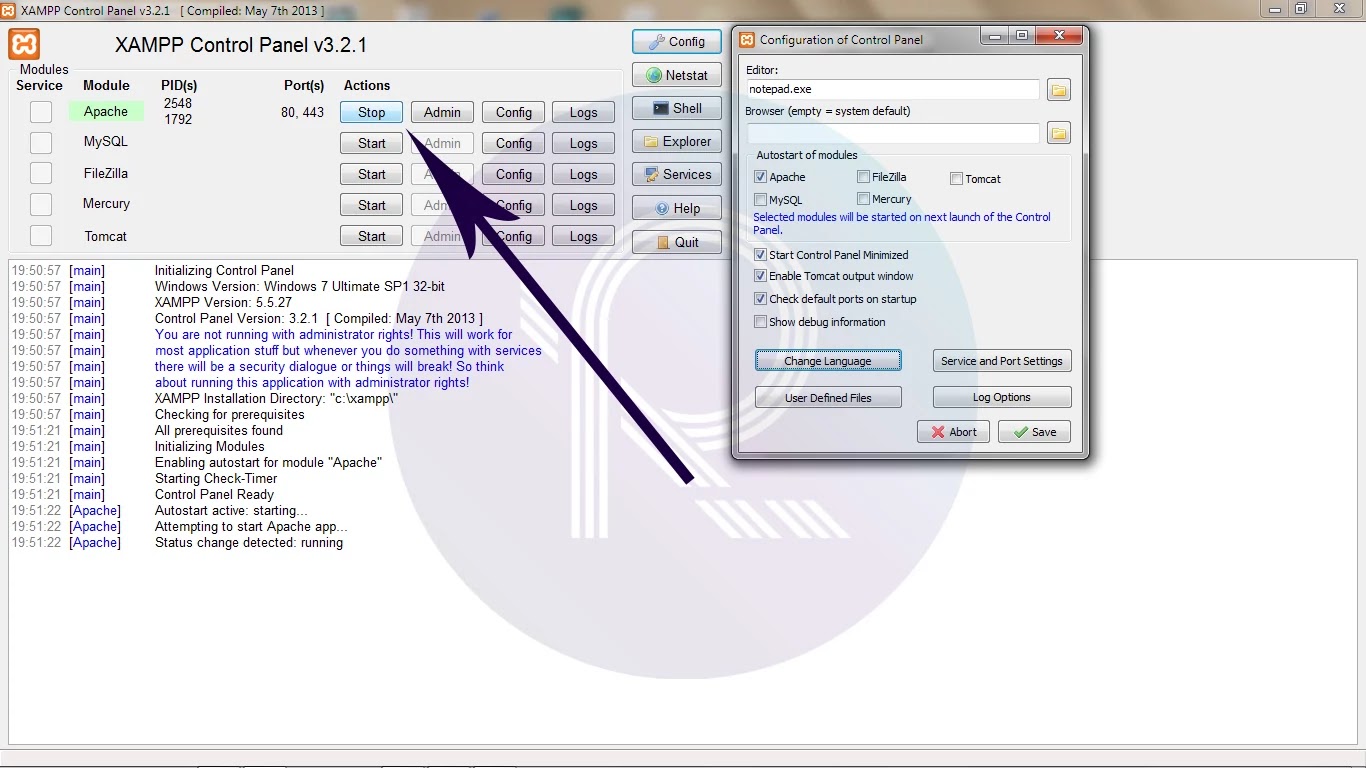The height and width of the screenshot is (768, 1366).
Task: Open the Services window
Action: pos(676,174)
